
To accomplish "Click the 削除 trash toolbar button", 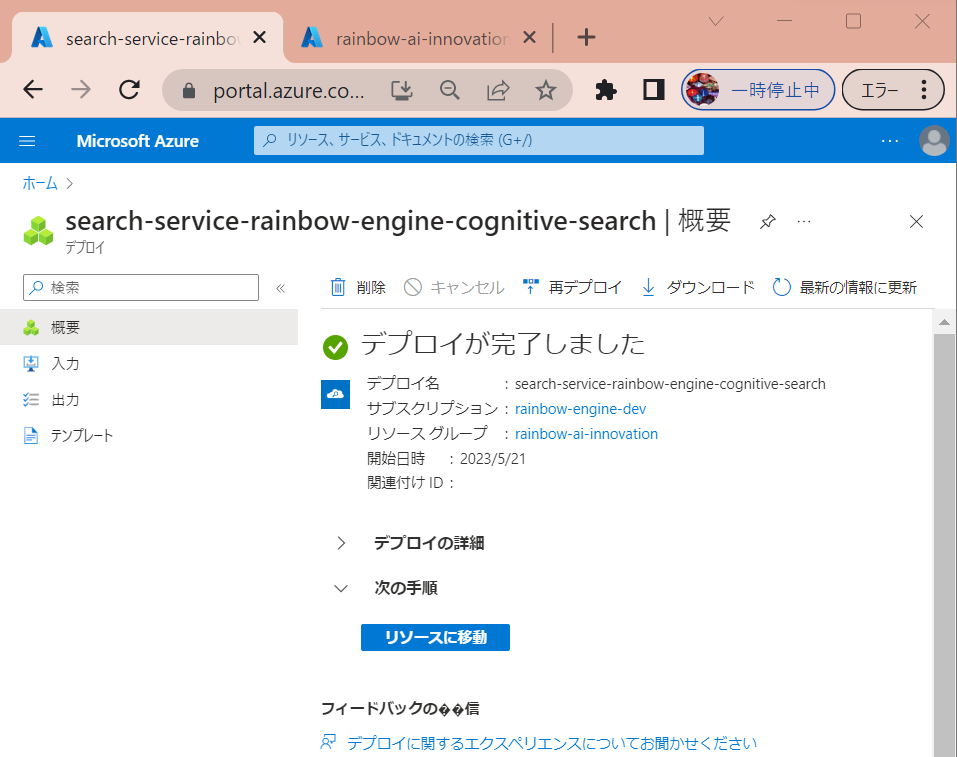I will point(358,287).
